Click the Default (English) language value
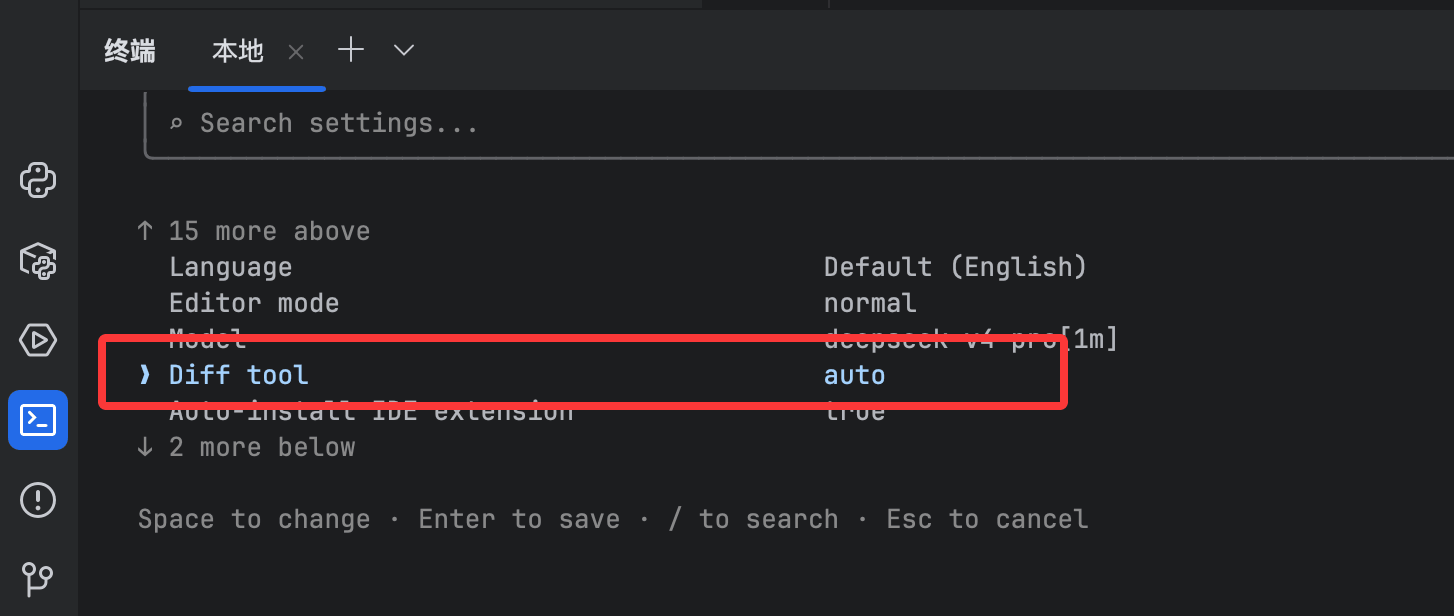Screen dimensions: 1454x616 [x=955, y=267]
